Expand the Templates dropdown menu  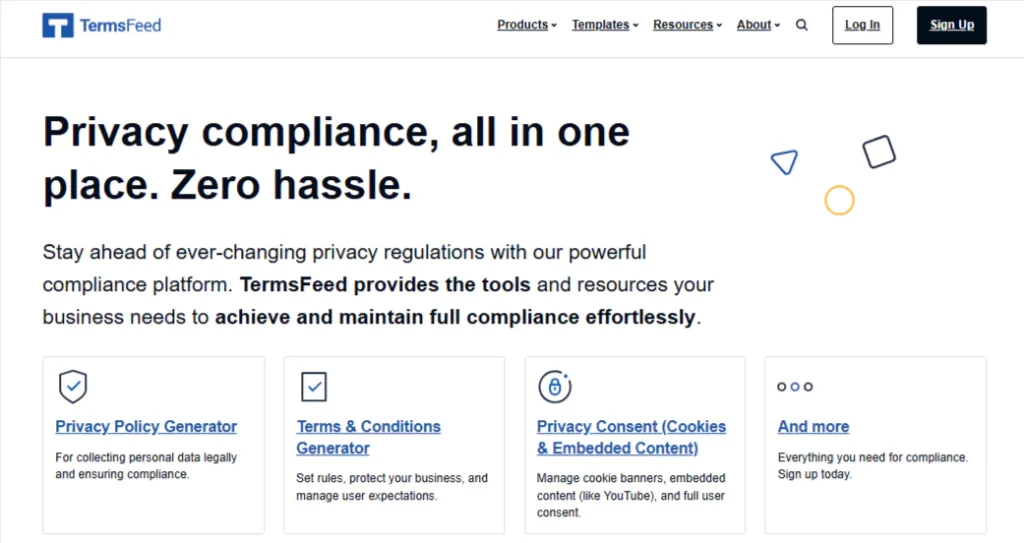point(605,25)
